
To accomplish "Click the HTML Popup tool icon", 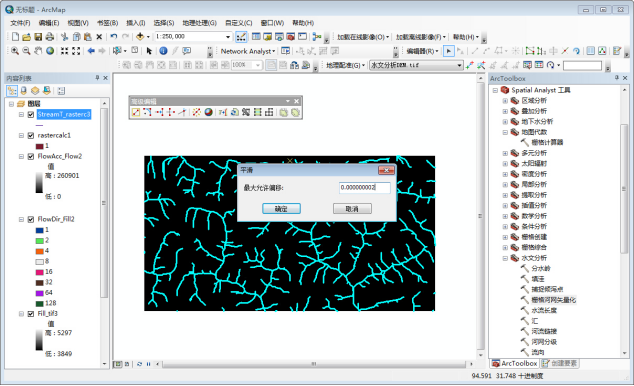I will [x=186, y=51].
